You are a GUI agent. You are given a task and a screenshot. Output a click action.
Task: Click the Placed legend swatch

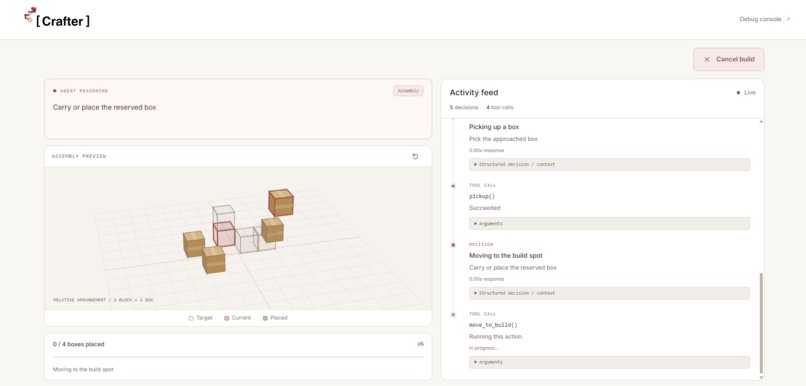265,318
